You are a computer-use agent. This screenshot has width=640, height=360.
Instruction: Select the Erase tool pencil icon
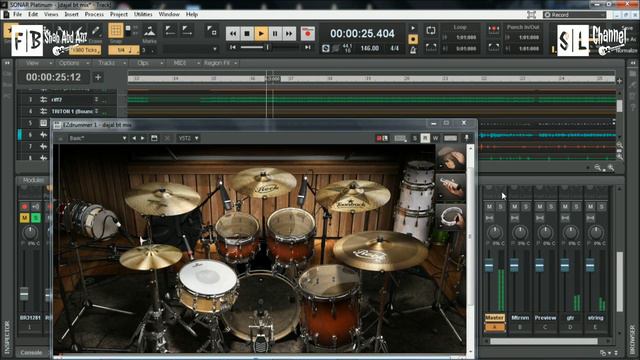click(x=95, y=31)
